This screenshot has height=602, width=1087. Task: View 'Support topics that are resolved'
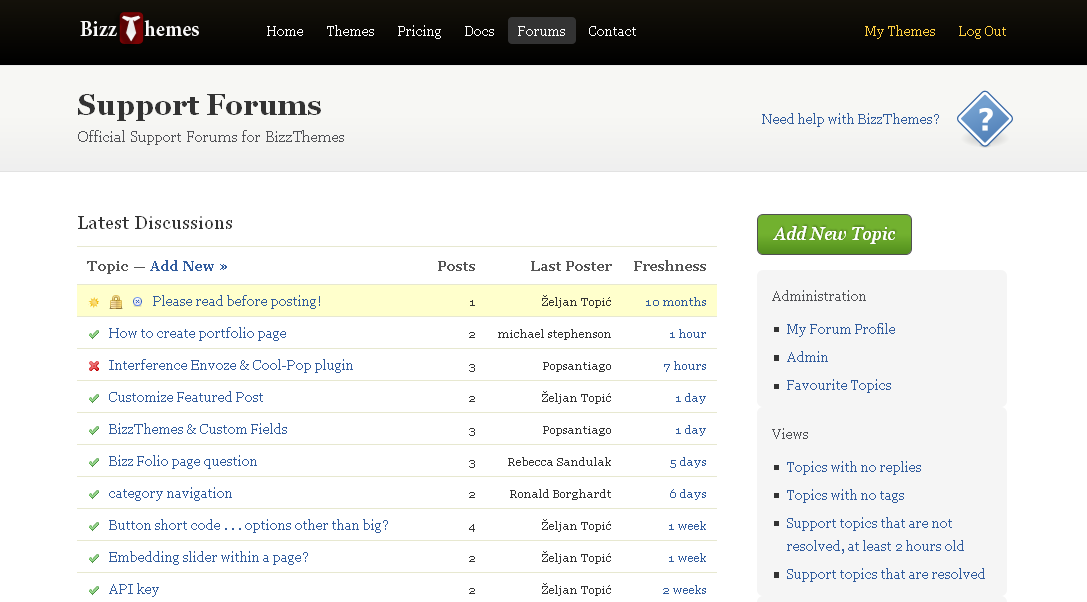(x=885, y=574)
